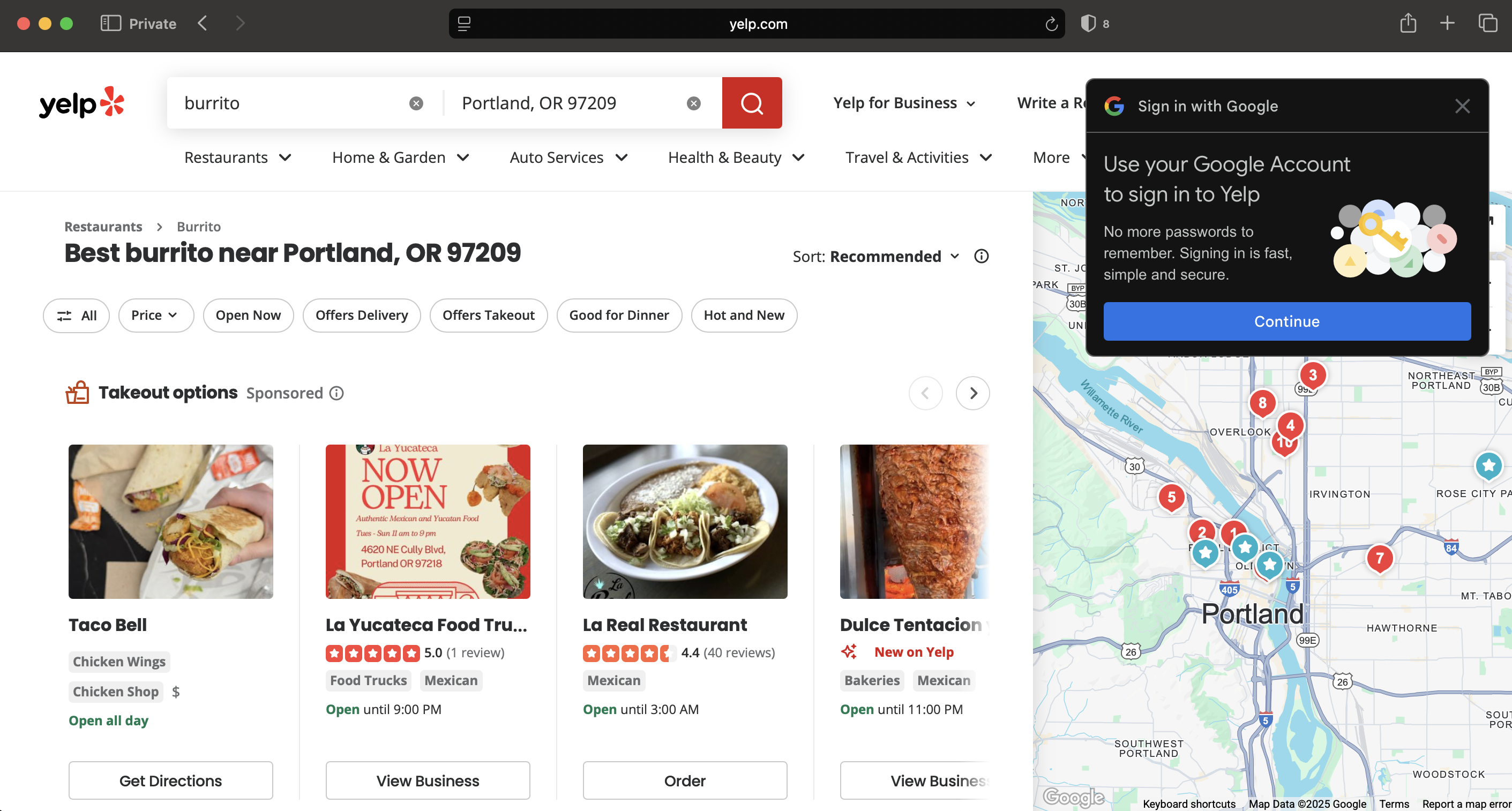Click the info icon beside the Sort selector

coord(981,256)
